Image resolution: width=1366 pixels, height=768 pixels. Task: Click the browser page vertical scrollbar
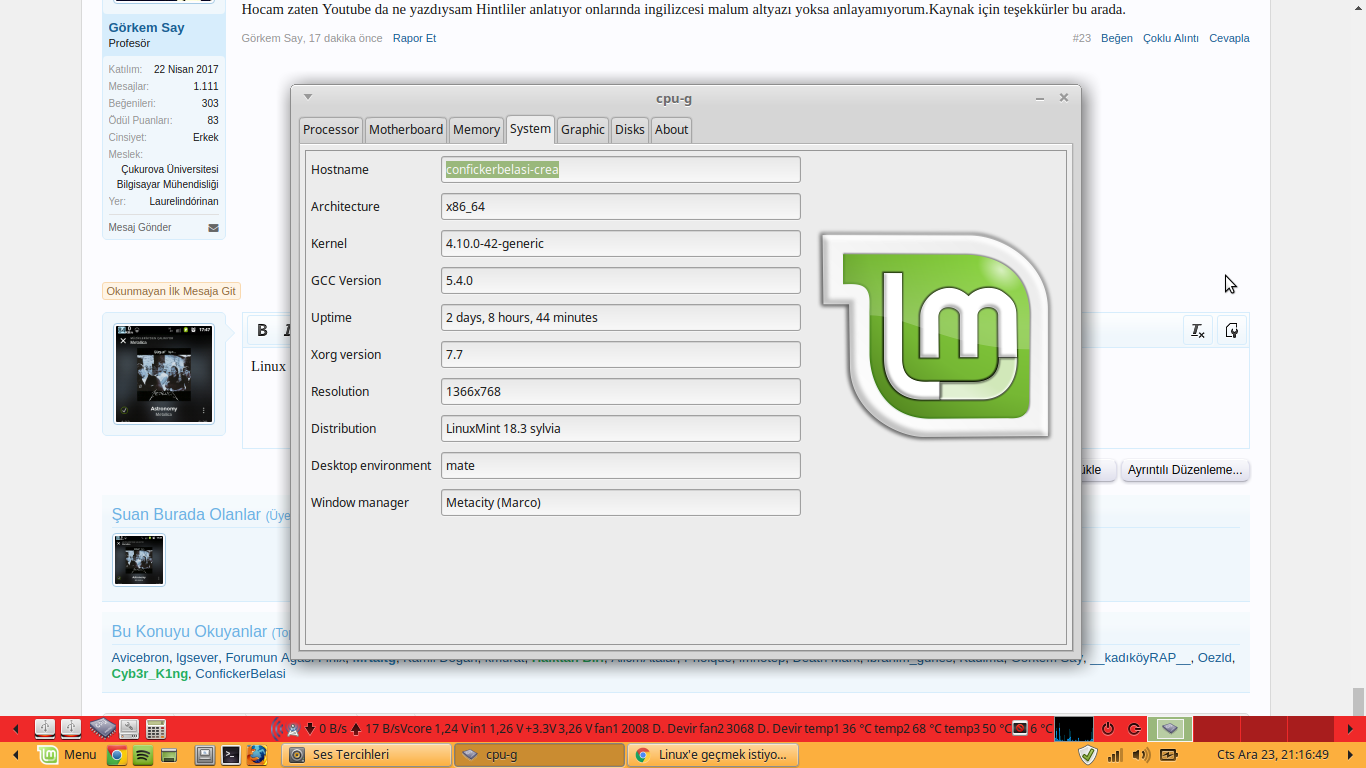pos(1357,701)
